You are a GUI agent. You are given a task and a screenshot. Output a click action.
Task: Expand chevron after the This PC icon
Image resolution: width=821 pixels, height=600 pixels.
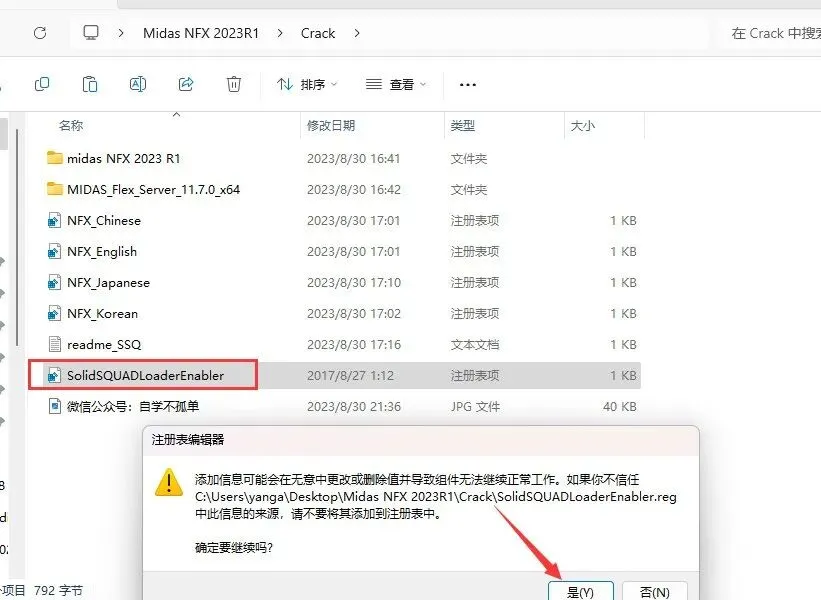click(121, 33)
